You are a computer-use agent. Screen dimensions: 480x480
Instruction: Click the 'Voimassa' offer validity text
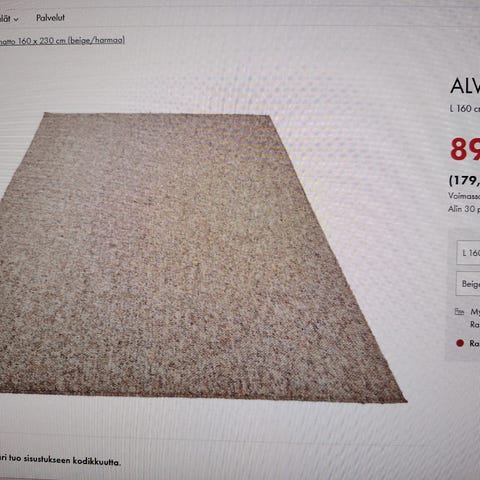pos(464,196)
